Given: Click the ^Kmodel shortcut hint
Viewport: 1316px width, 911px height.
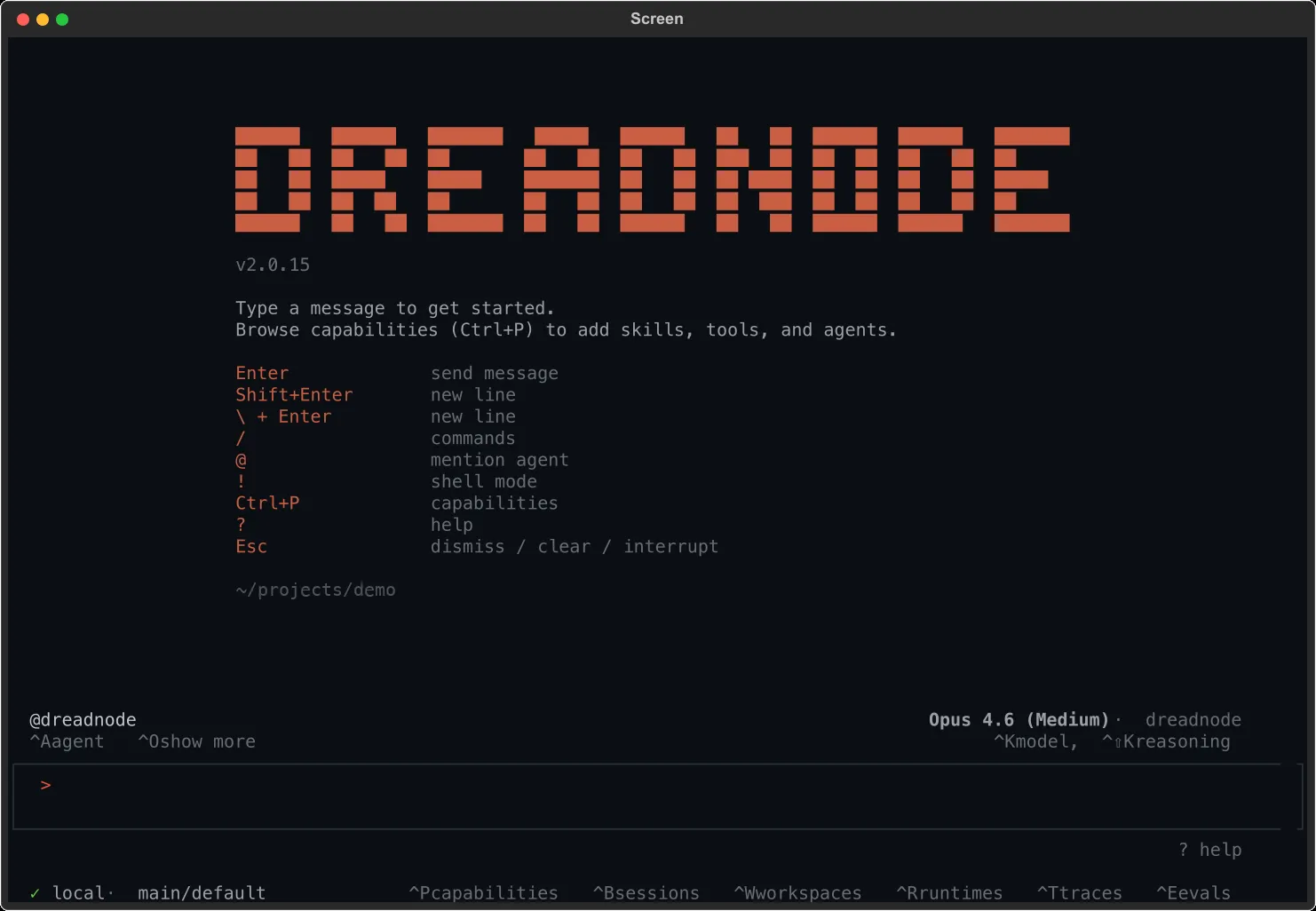Looking at the screenshot, I should 1035,741.
